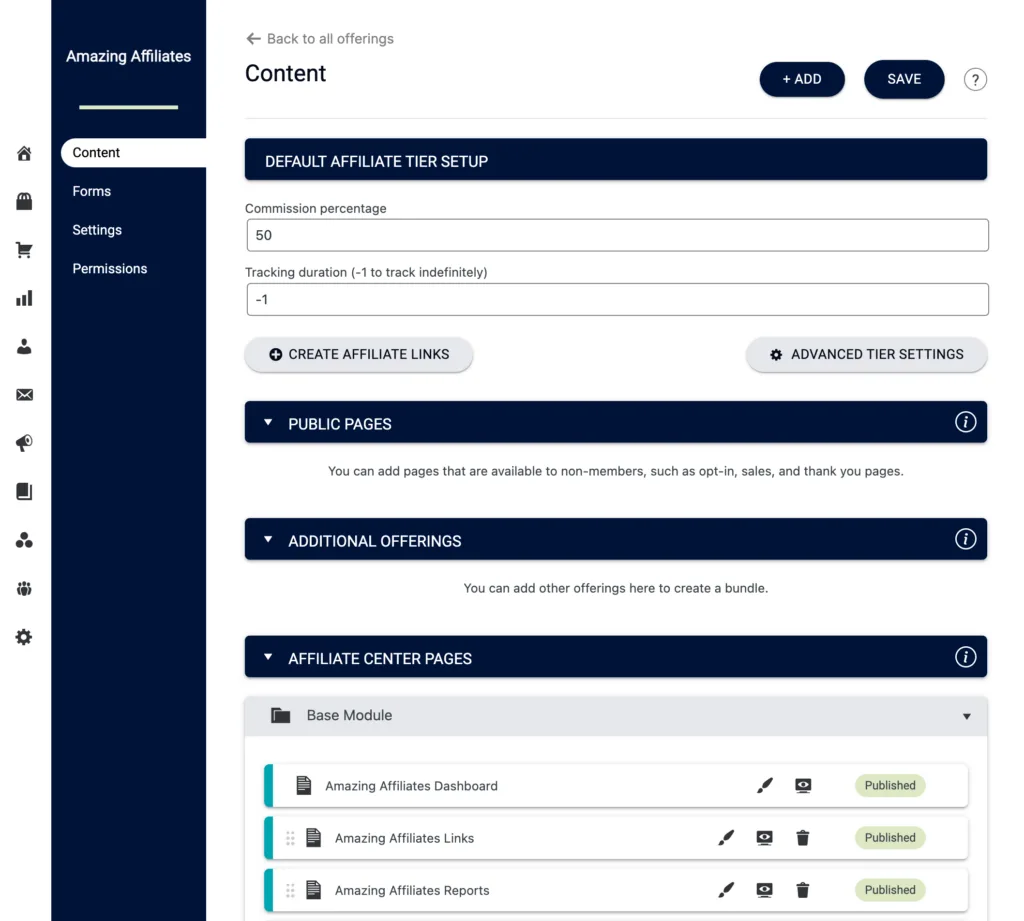This screenshot has height=921, width=1024.
Task: Open the gear icon at sidebar bottom
Action: tap(24, 636)
